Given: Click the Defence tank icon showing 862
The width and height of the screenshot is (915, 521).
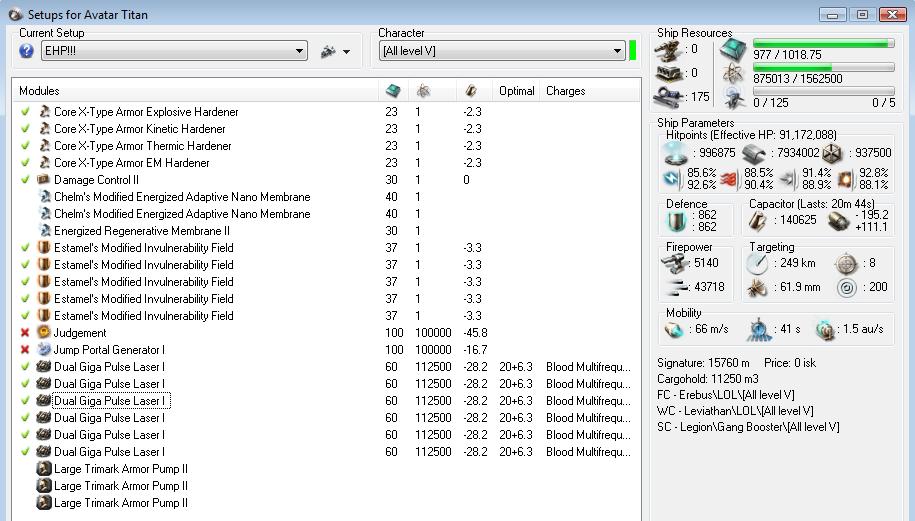Looking at the screenshot, I should tap(677, 221).
